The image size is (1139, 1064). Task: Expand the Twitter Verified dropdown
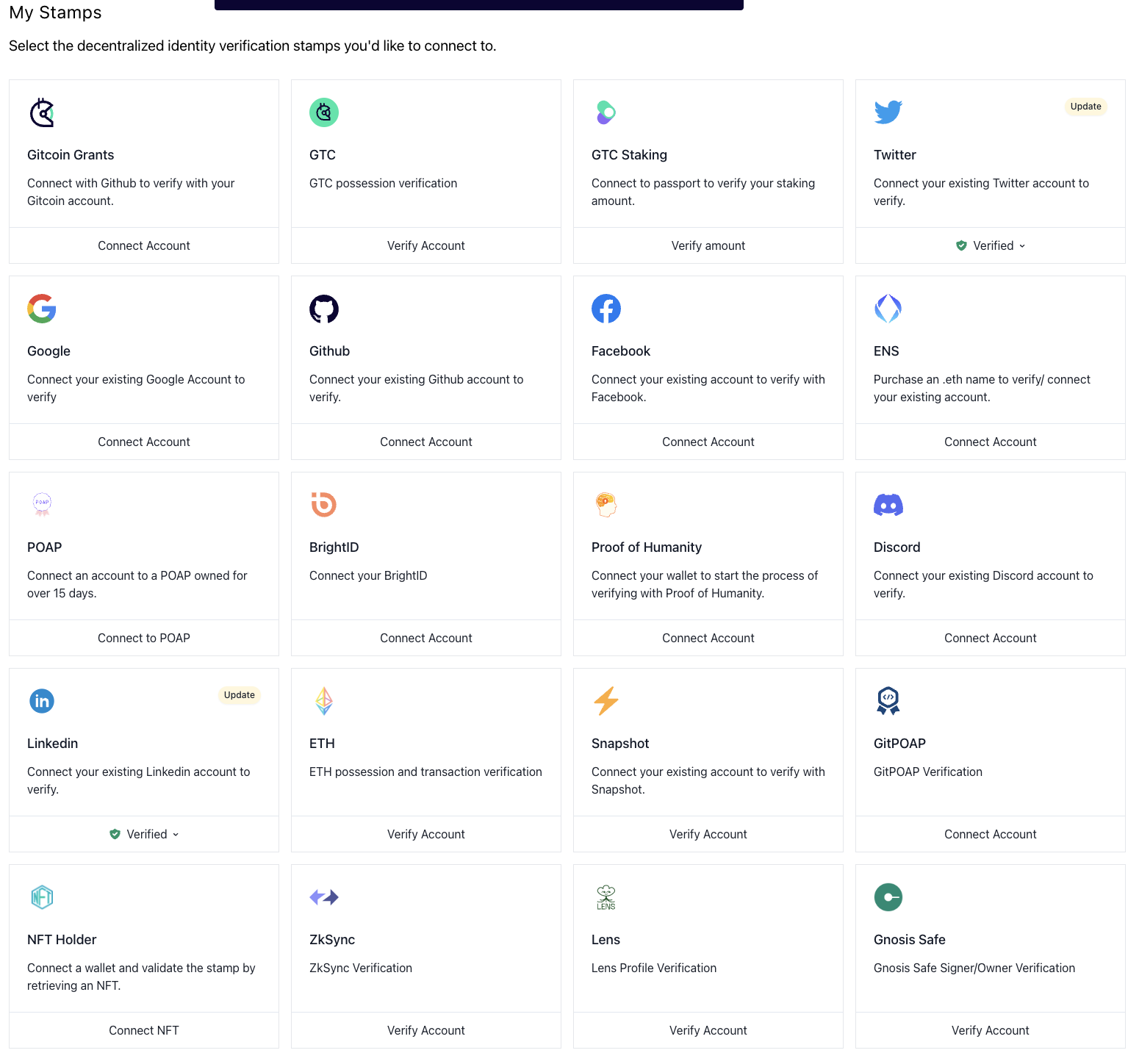coord(990,245)
